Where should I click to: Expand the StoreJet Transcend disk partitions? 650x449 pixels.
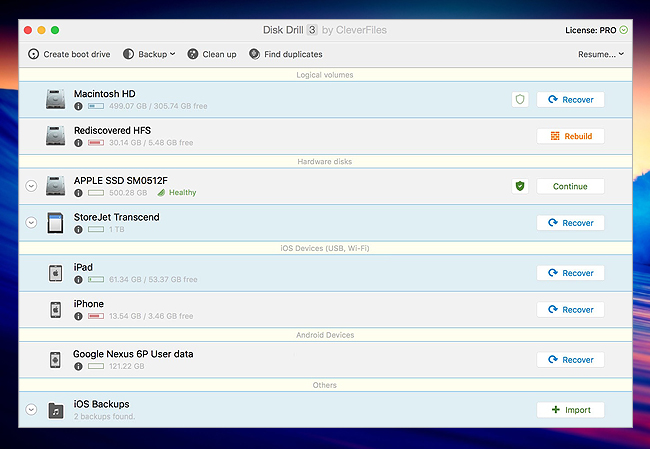31,223
